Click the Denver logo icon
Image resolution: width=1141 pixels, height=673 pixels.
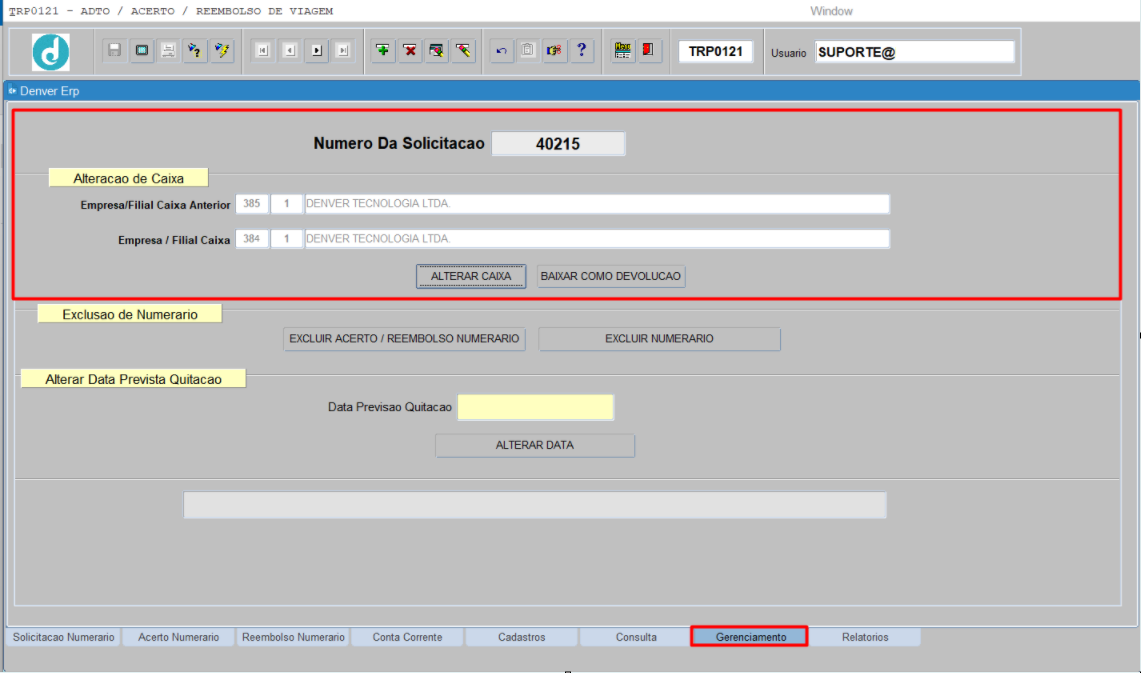coord(51,52)
